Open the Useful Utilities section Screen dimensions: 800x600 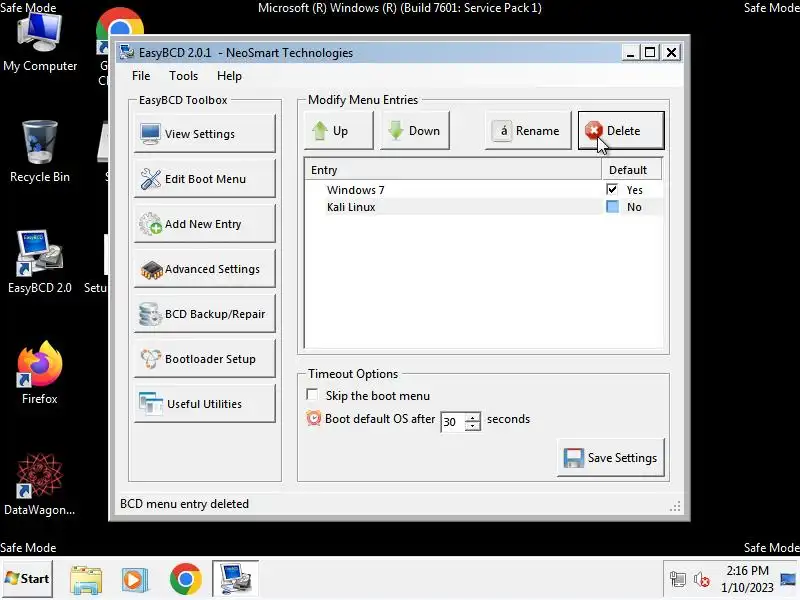[205, 404]
